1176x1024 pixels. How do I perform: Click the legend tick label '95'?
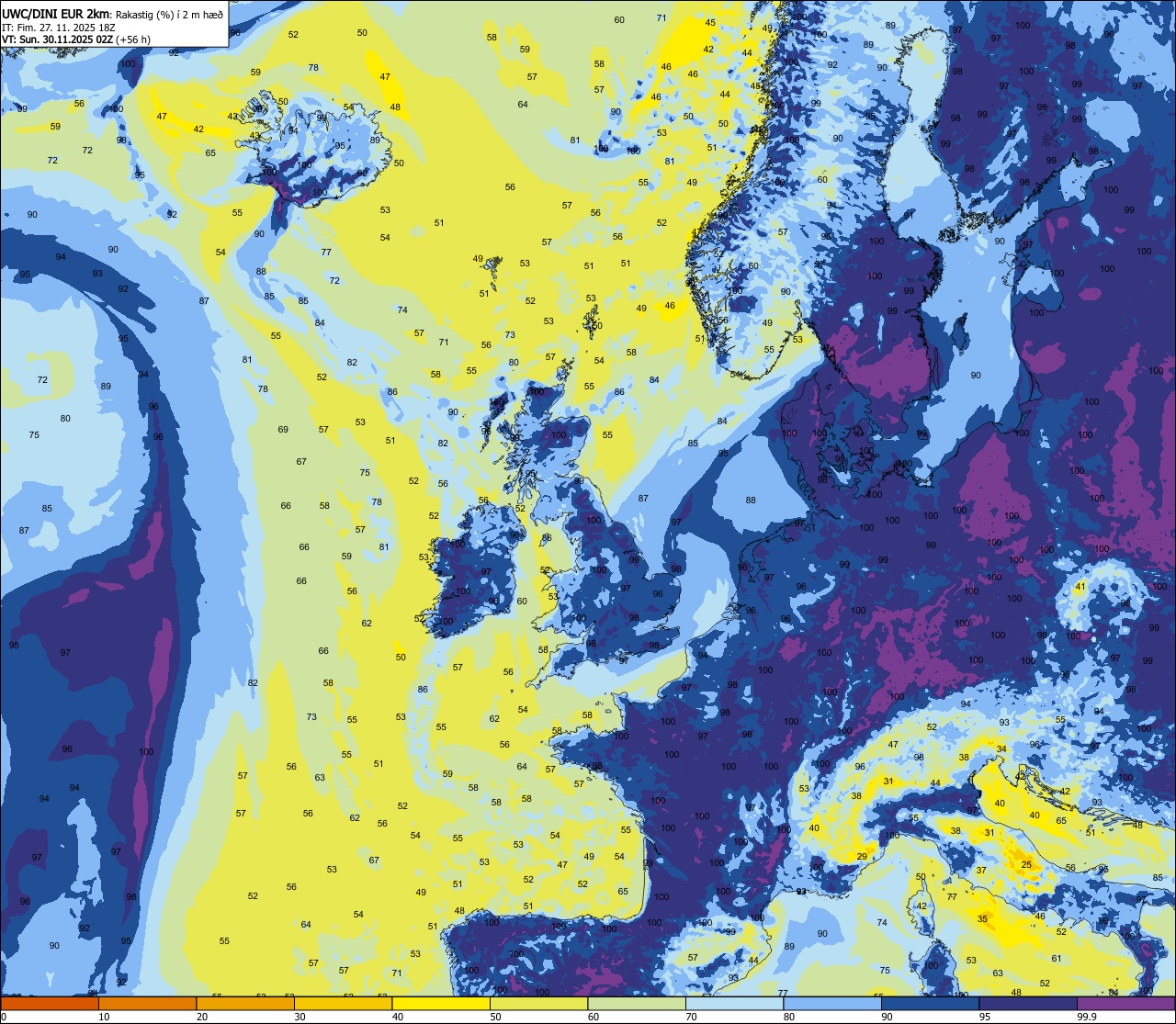pos(984,1017)
